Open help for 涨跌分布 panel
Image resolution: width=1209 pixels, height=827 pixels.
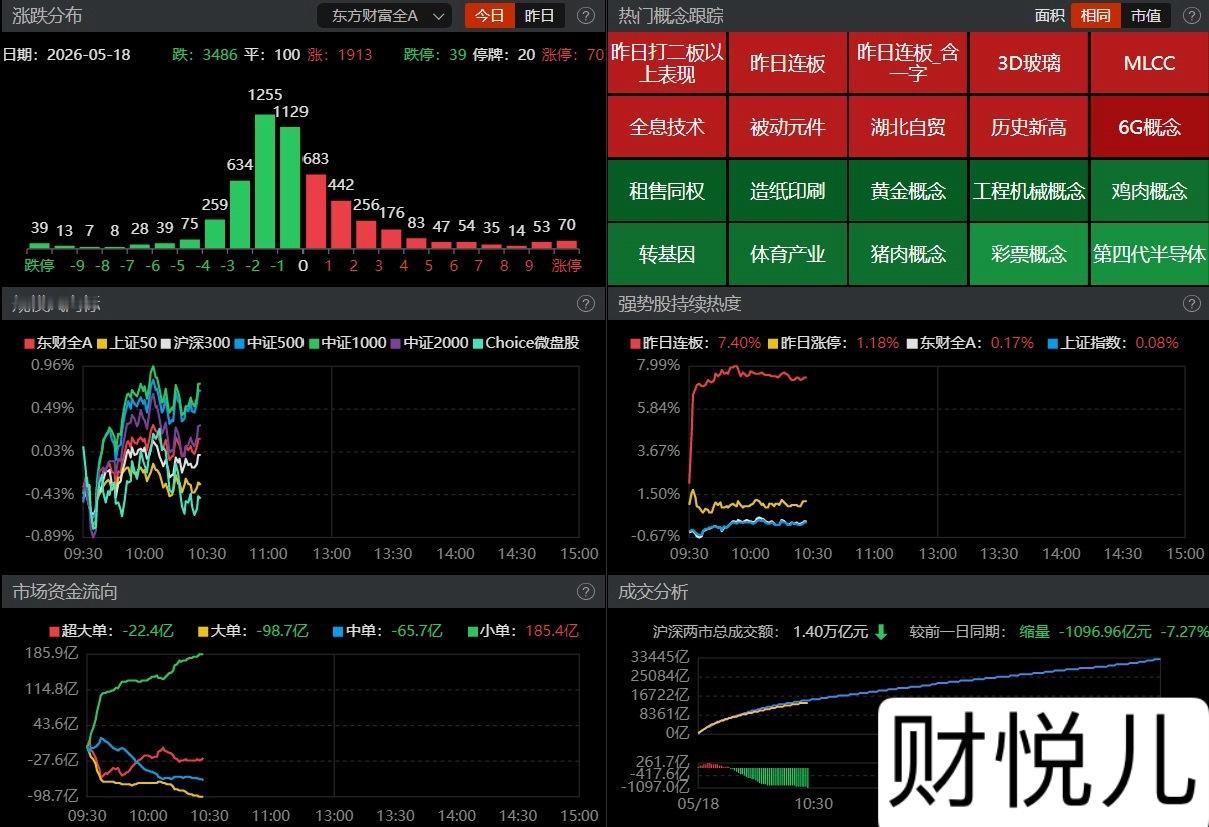tap(586, 16)
